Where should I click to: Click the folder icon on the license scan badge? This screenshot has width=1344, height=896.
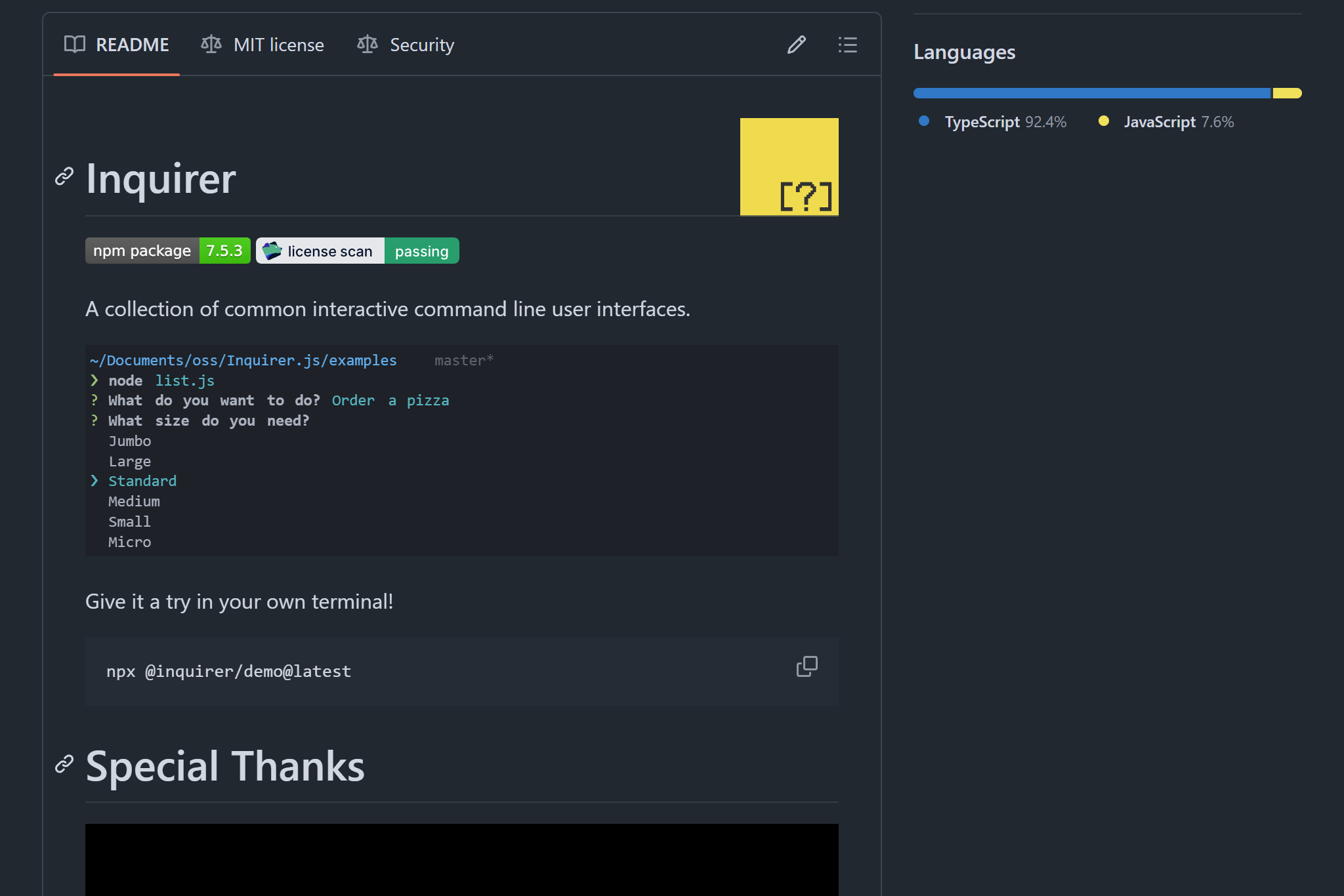[x=271, y=250]
